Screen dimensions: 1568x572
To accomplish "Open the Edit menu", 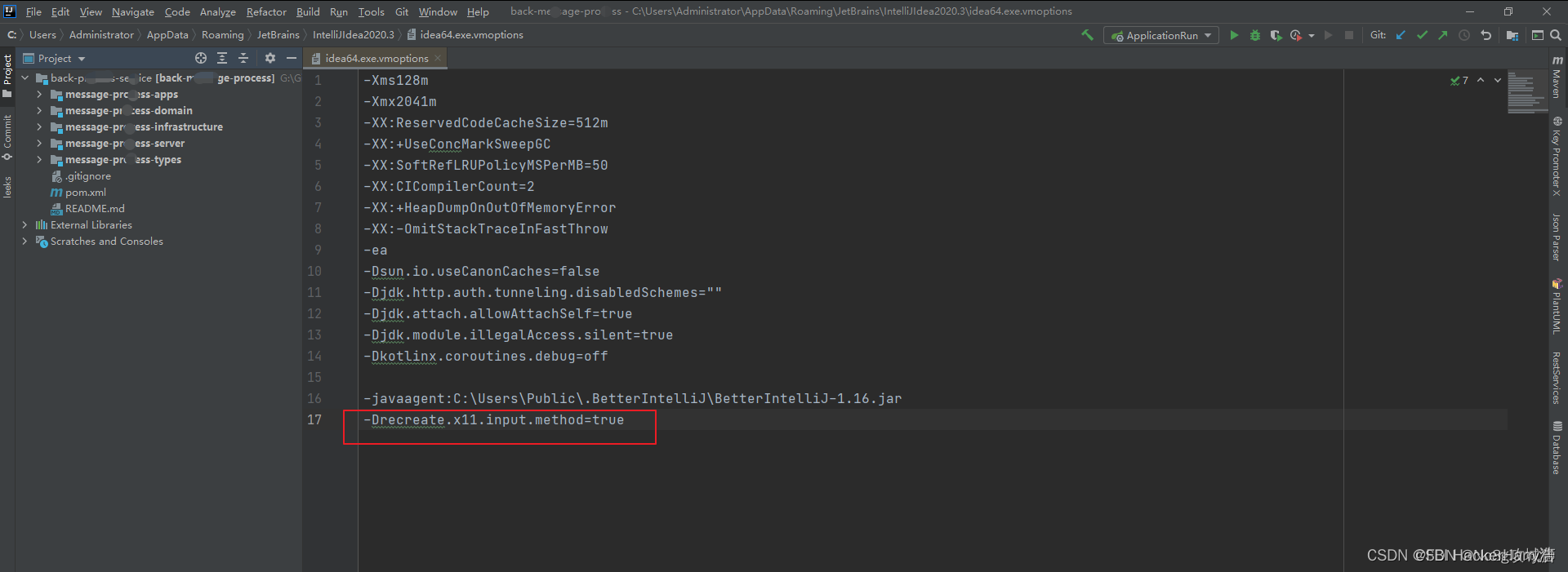I will tap(60, 11).
